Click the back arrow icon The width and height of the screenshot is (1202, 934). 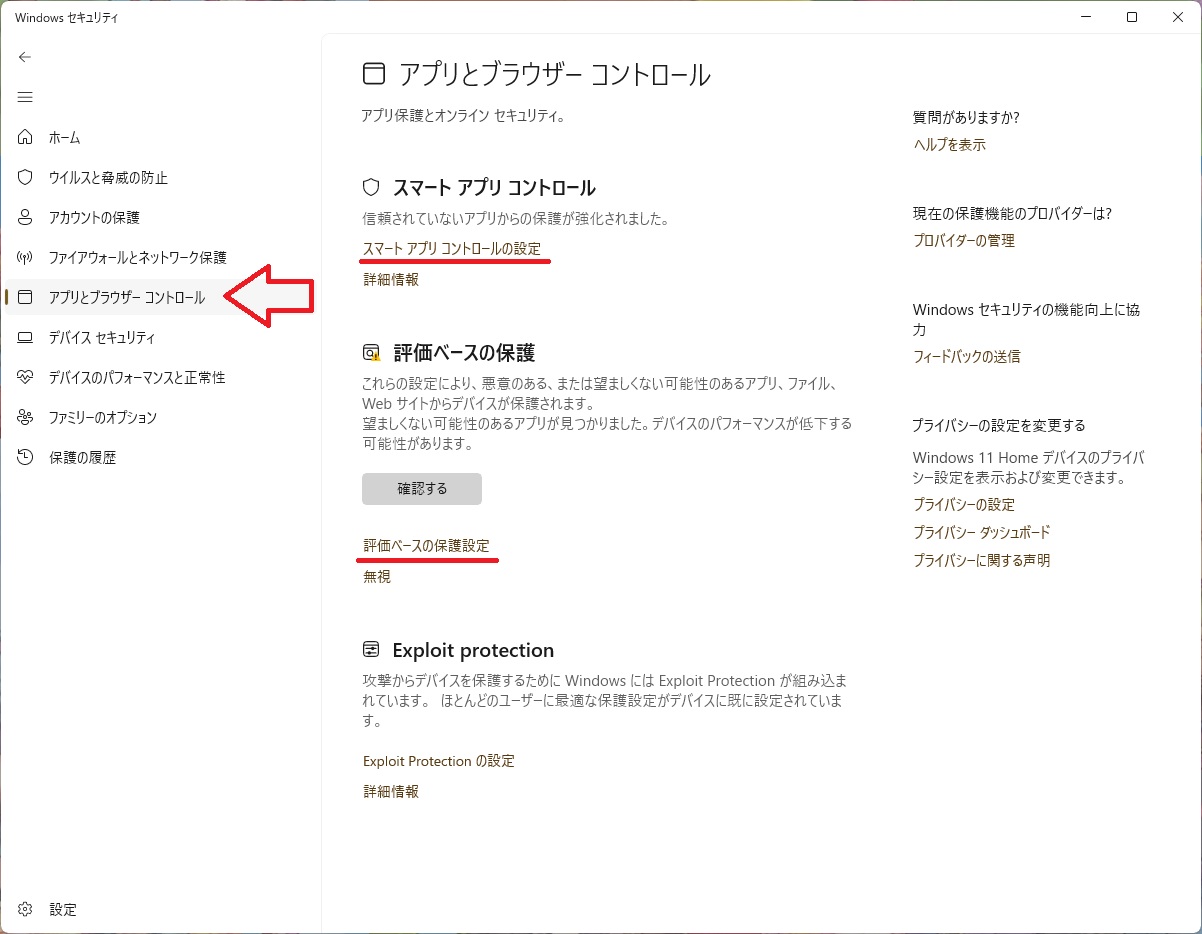[25, 57]
